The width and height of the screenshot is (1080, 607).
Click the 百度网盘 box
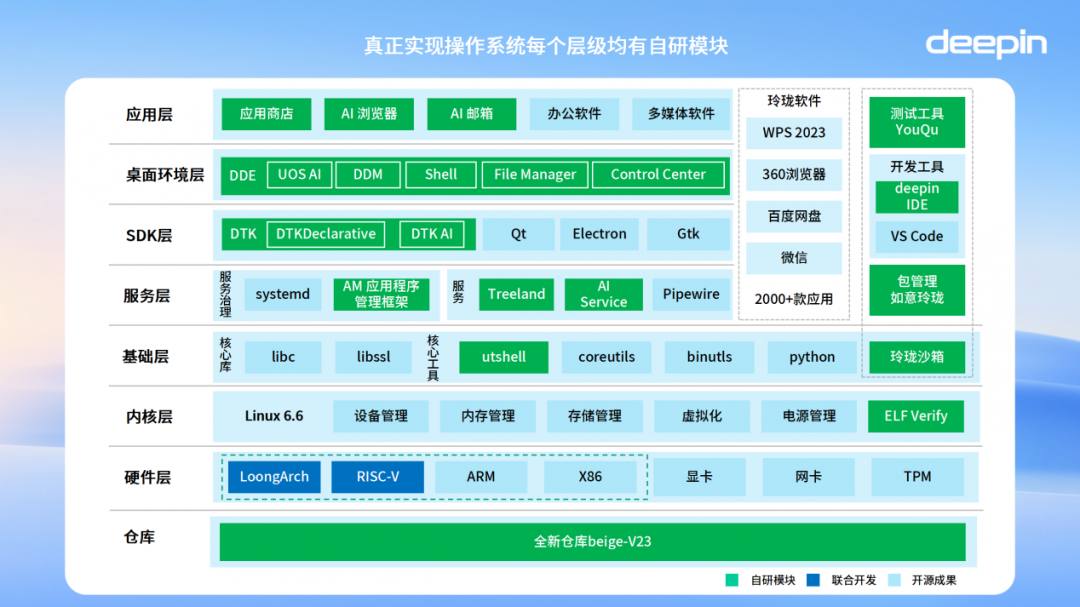pyautogui.click(x=793, y=216)
